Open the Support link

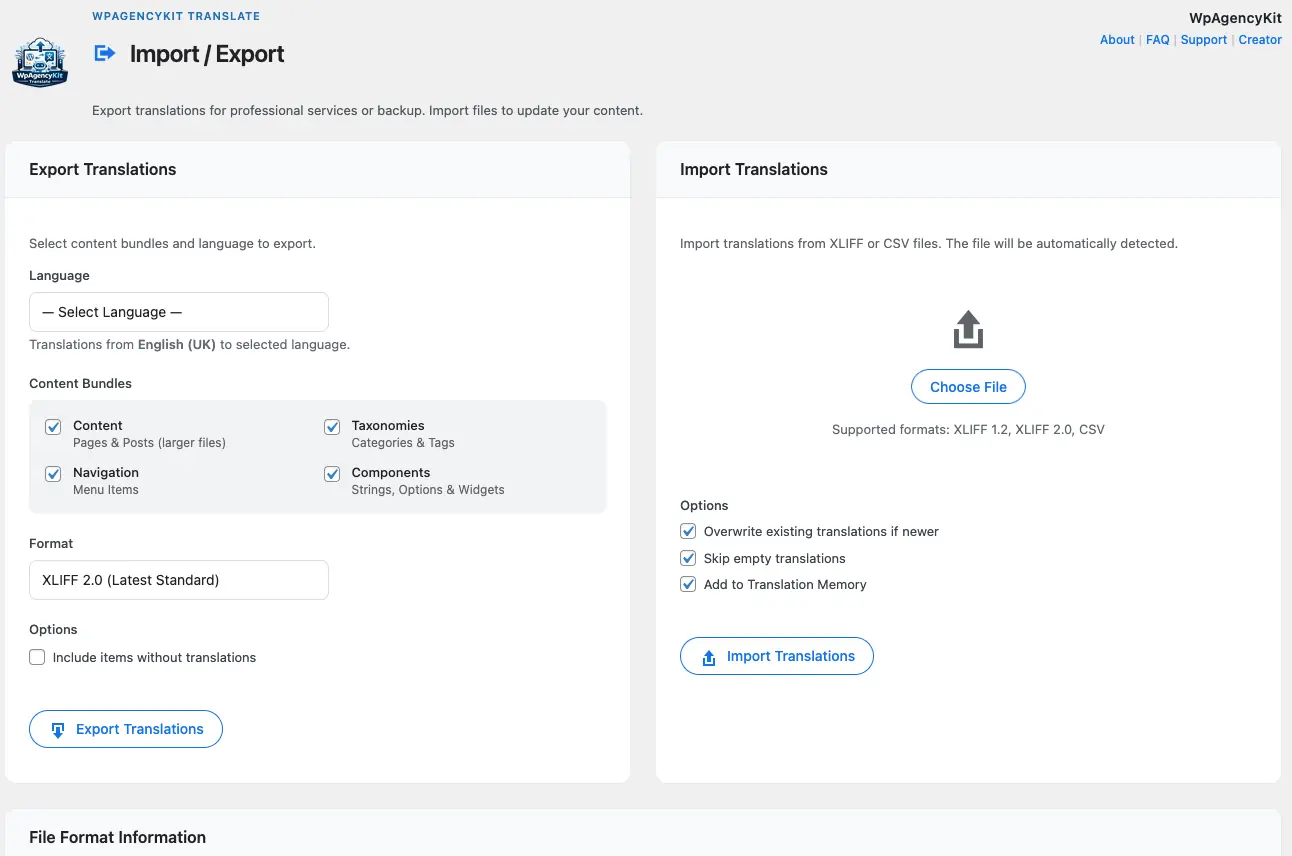tap(1204, 40)
